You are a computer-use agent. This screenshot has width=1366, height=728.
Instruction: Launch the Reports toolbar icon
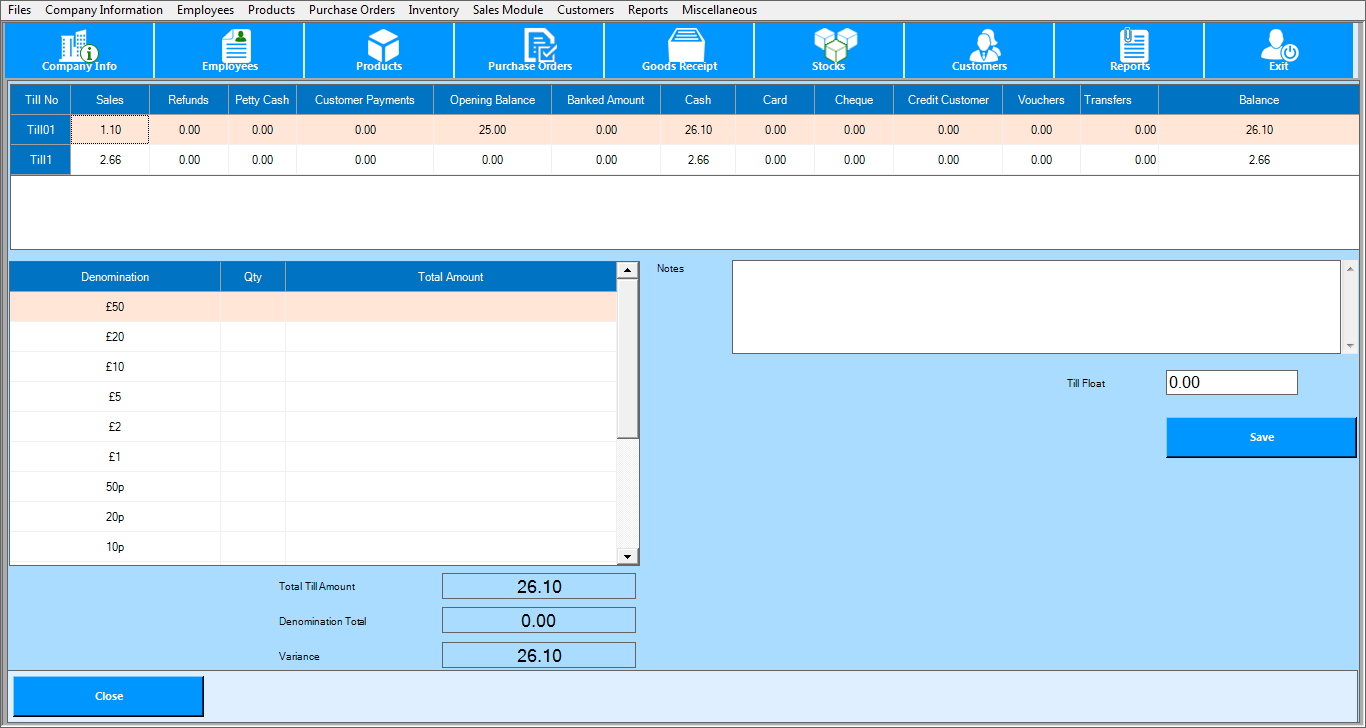pos(1130,49)
